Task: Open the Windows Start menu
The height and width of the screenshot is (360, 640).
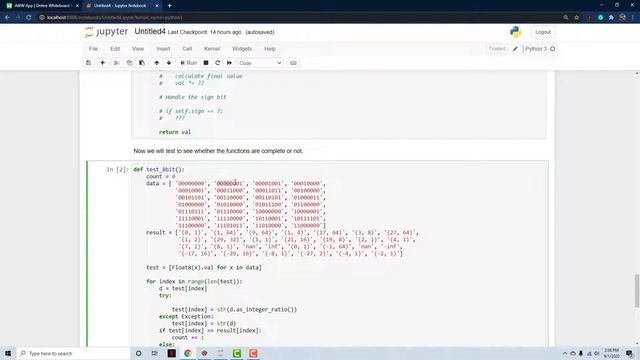Action: [8, 353]
